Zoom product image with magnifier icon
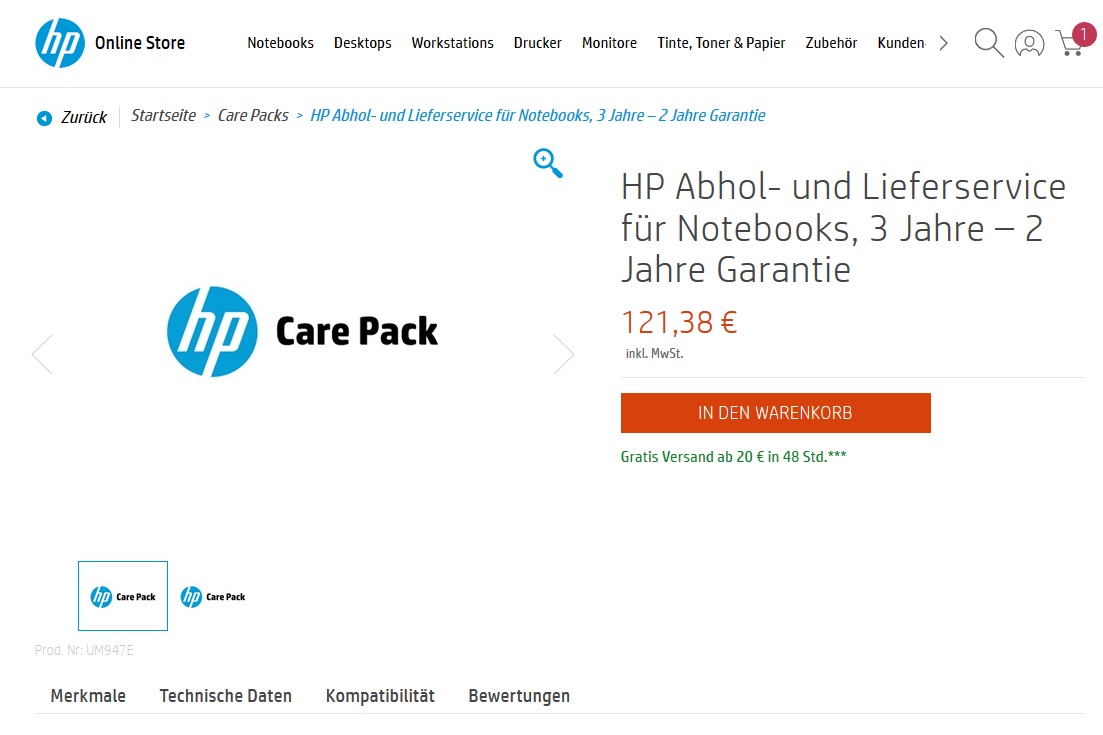The height and width of the screenshot is (735, 1103). click(x=547, y=162)
